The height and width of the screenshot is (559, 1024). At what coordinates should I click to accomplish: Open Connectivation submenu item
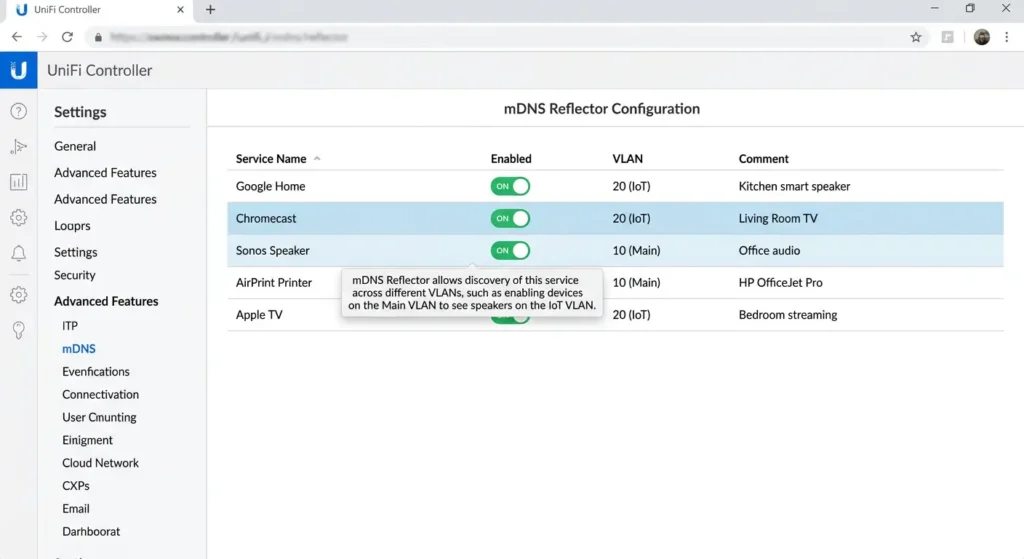pos(100,394)
